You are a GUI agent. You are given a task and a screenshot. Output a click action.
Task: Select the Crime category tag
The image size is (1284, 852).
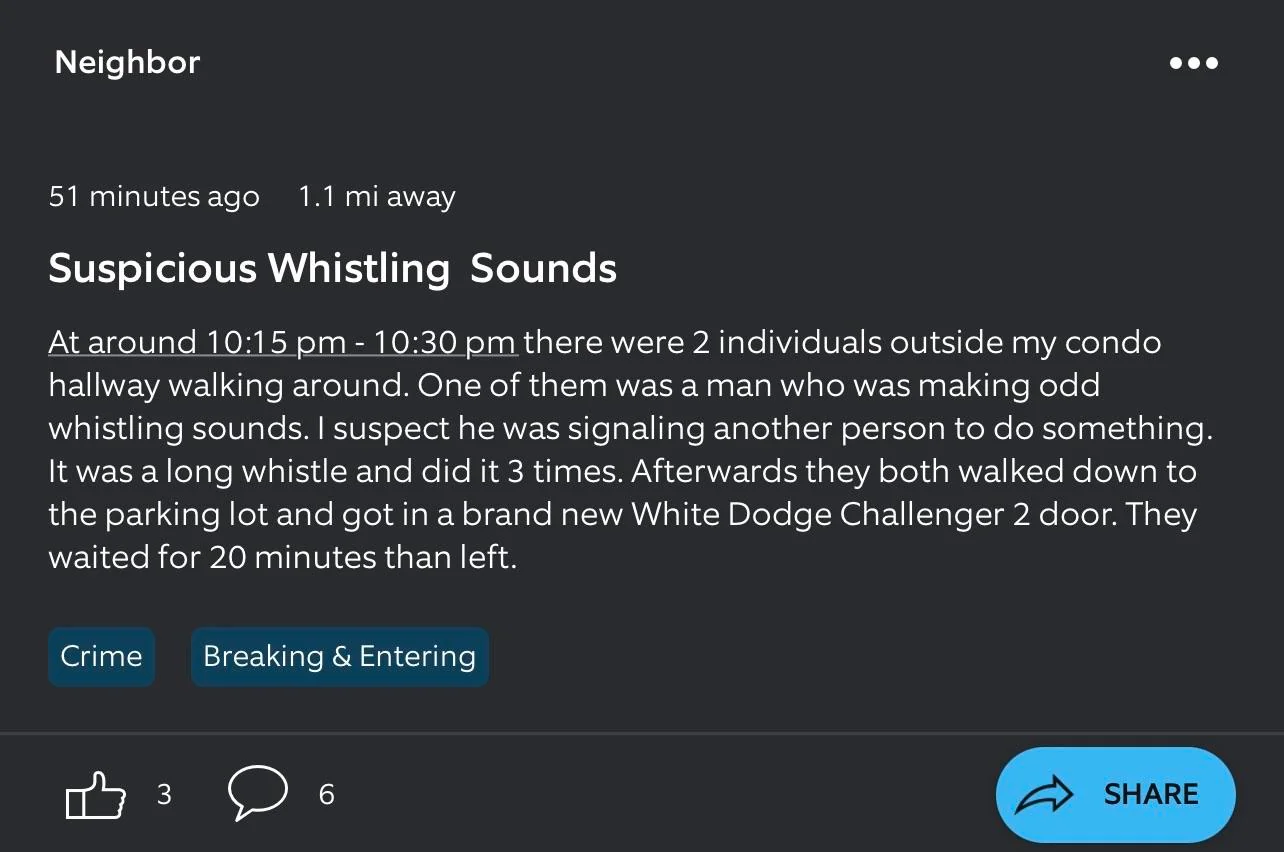pyautogui.click(x=101, y=656)
